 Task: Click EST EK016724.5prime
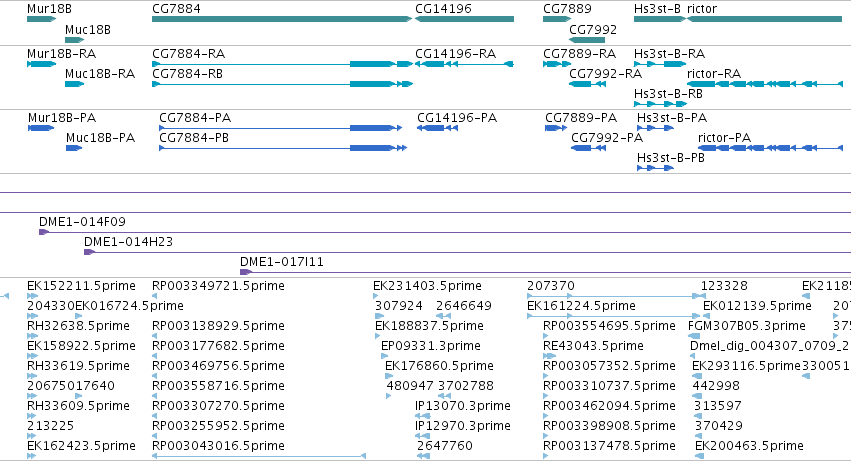pyautogui.click(x=129, y=306)
